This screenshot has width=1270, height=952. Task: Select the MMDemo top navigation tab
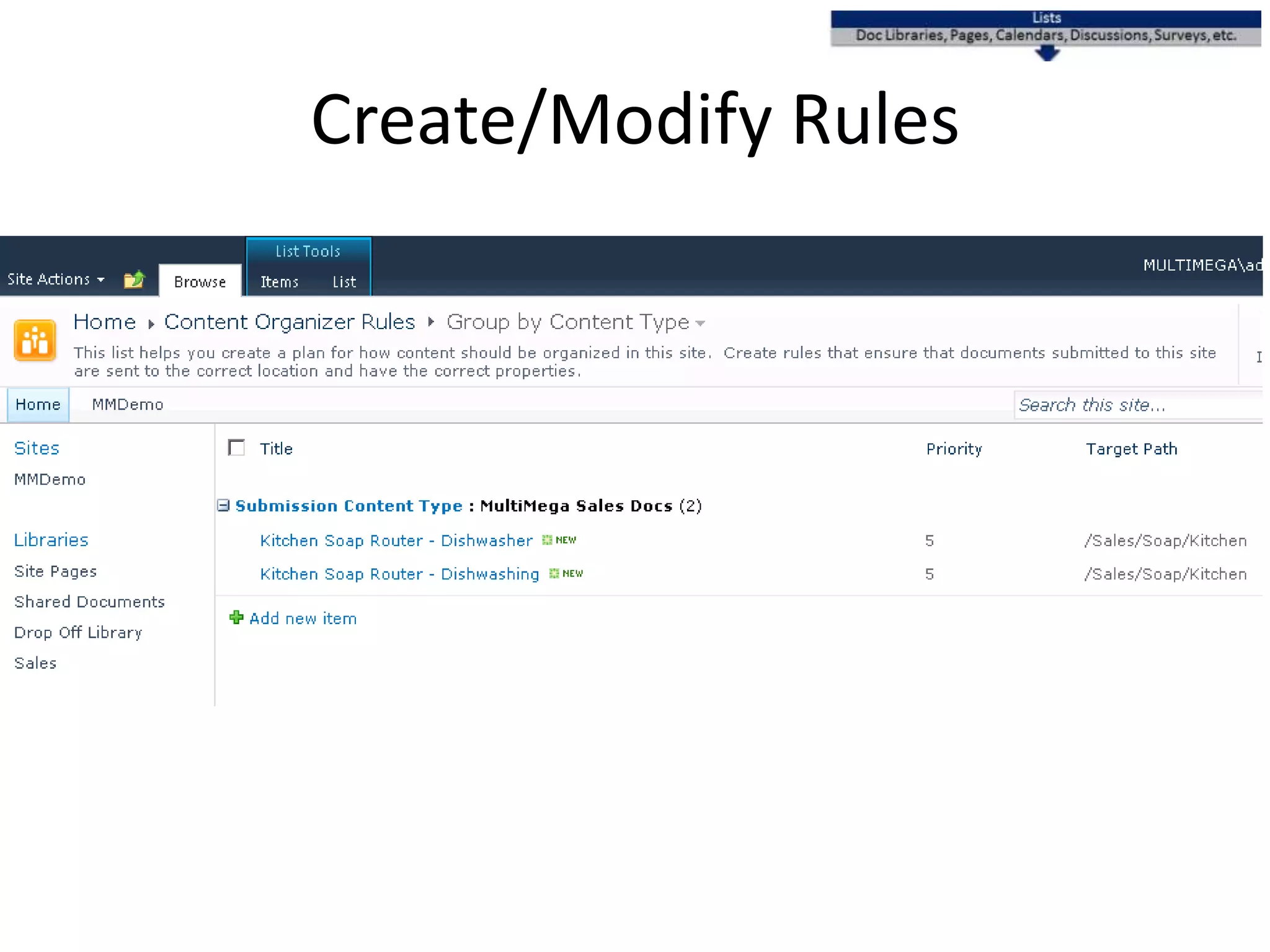coord(128,405)
